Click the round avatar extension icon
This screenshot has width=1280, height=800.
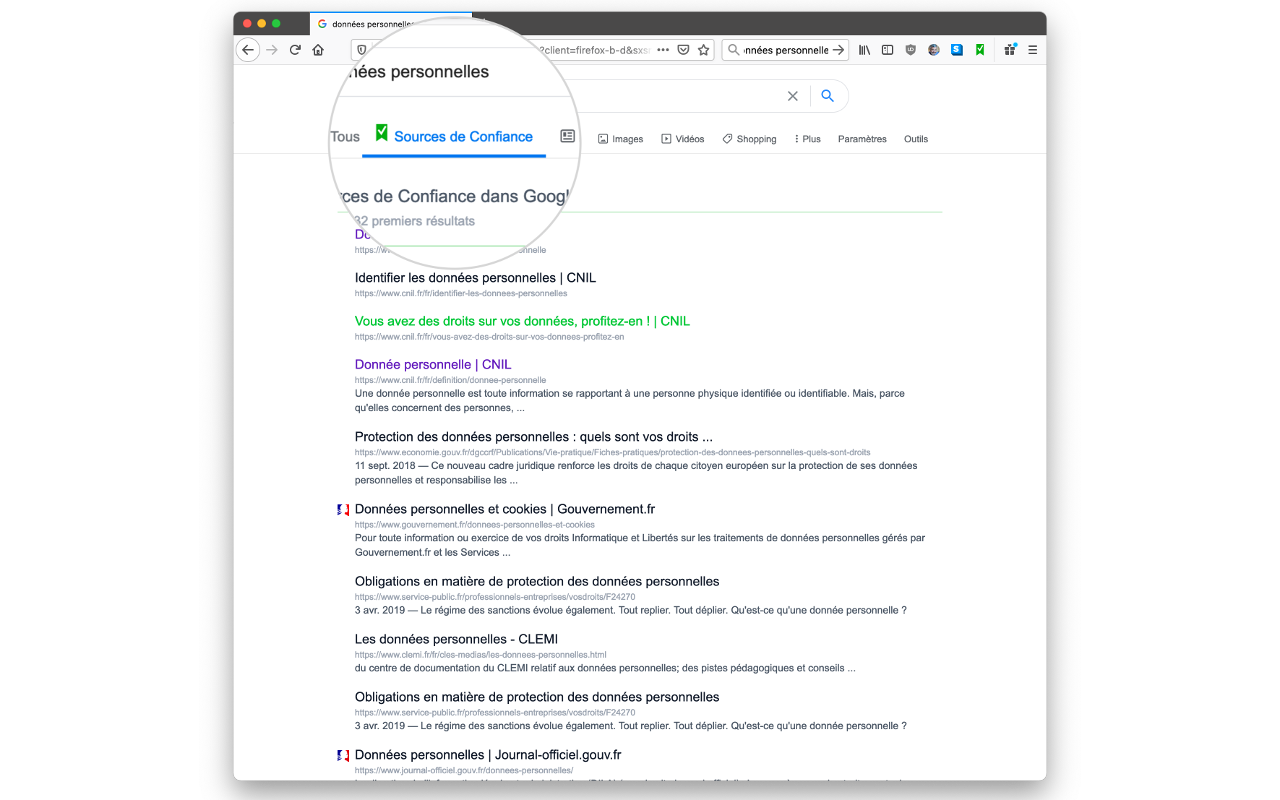tap(934, 50)
